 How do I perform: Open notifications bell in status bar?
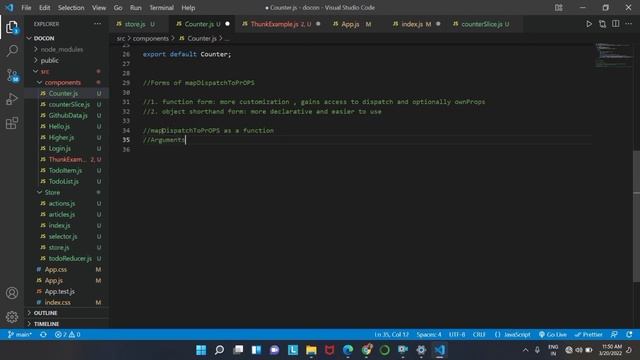[x=629, y=334]
